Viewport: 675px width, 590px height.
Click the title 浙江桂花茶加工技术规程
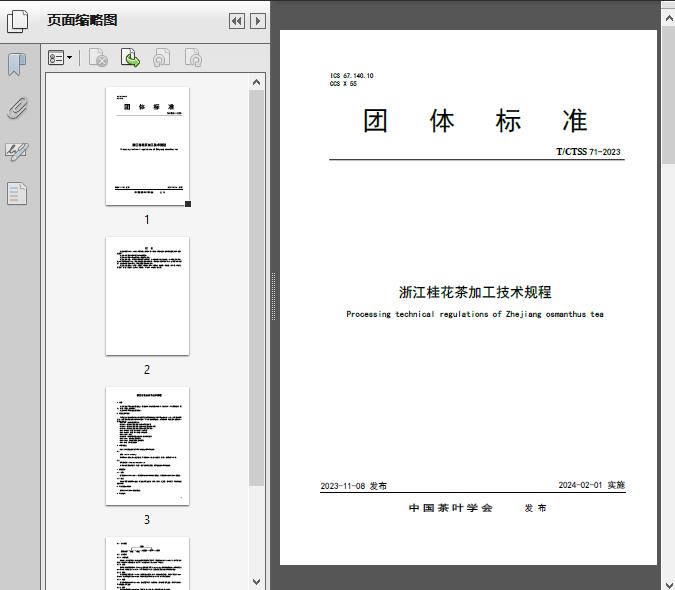coord(475,292)
